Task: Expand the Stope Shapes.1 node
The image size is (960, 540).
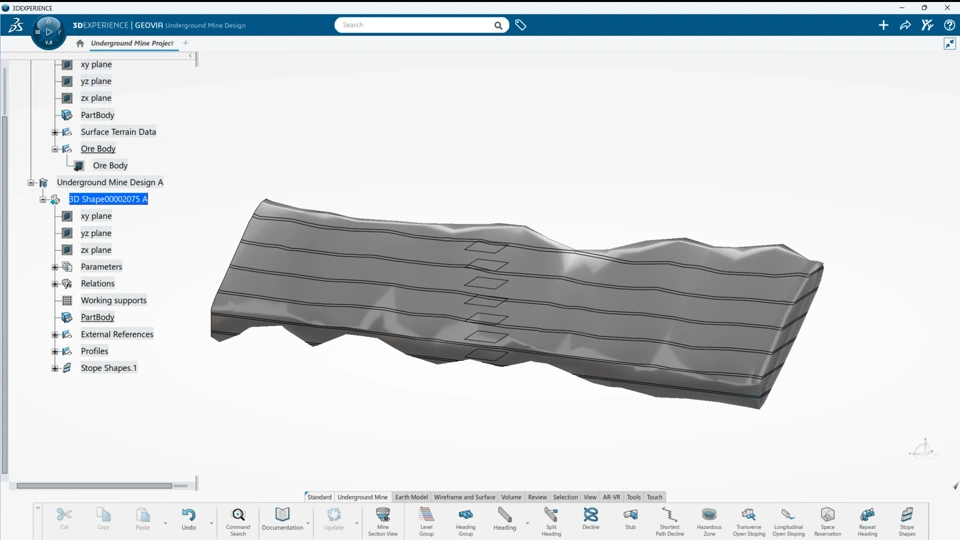Action: pos(54,368)
